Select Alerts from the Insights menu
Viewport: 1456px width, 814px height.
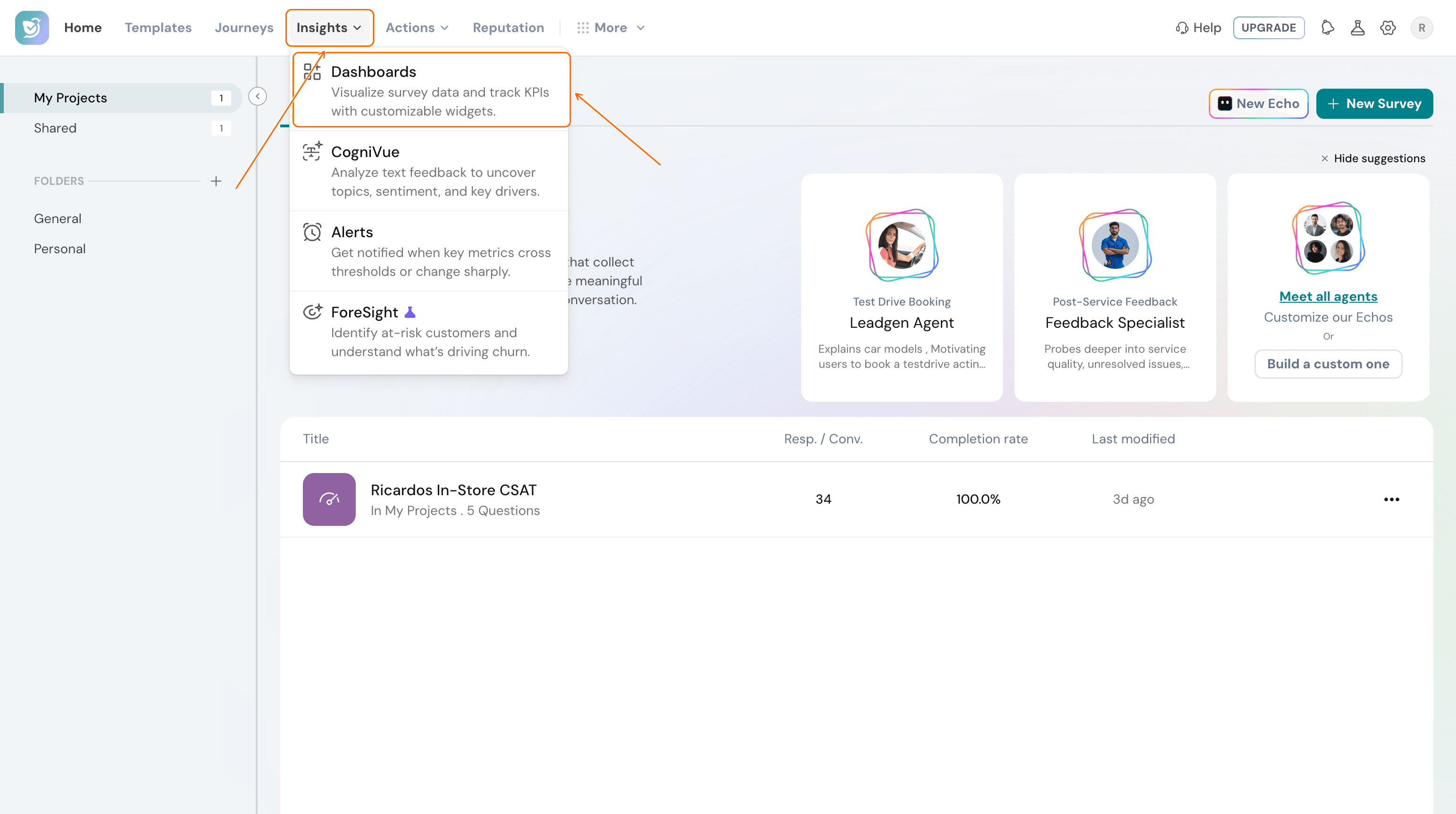[429, 251]
